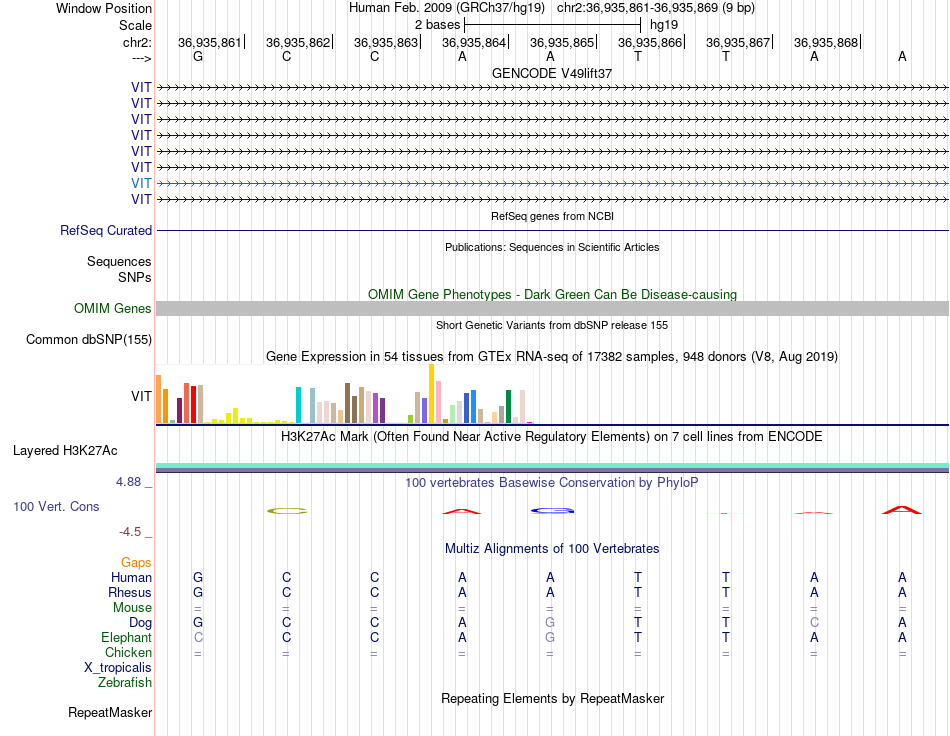The height and width of the screenshot is (736, 950).
Task: Click the Zebrafish species label
Action: (x=125, y=682)
